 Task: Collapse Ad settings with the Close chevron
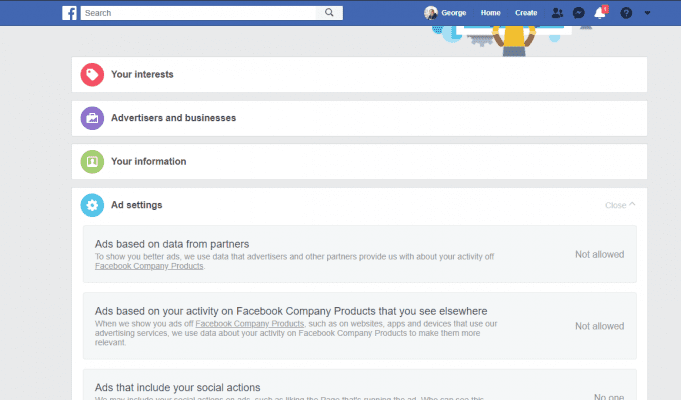click(x=620, y=205)
